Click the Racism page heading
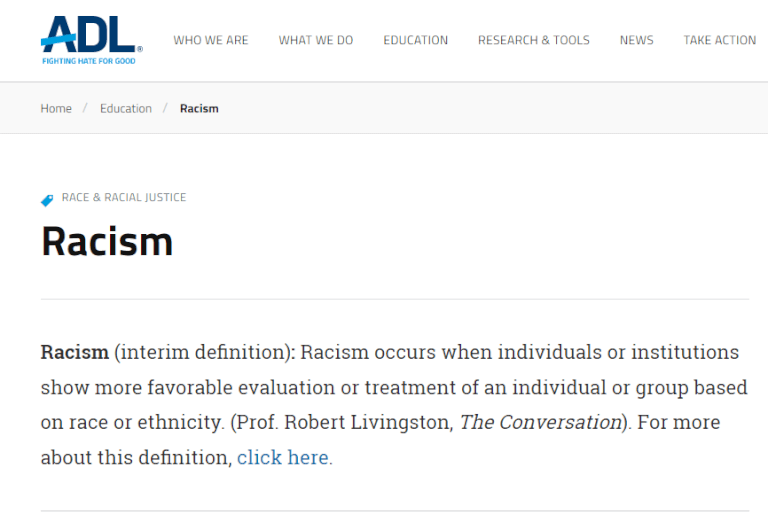This screenshot has width=768, height=530. (107, 241)
